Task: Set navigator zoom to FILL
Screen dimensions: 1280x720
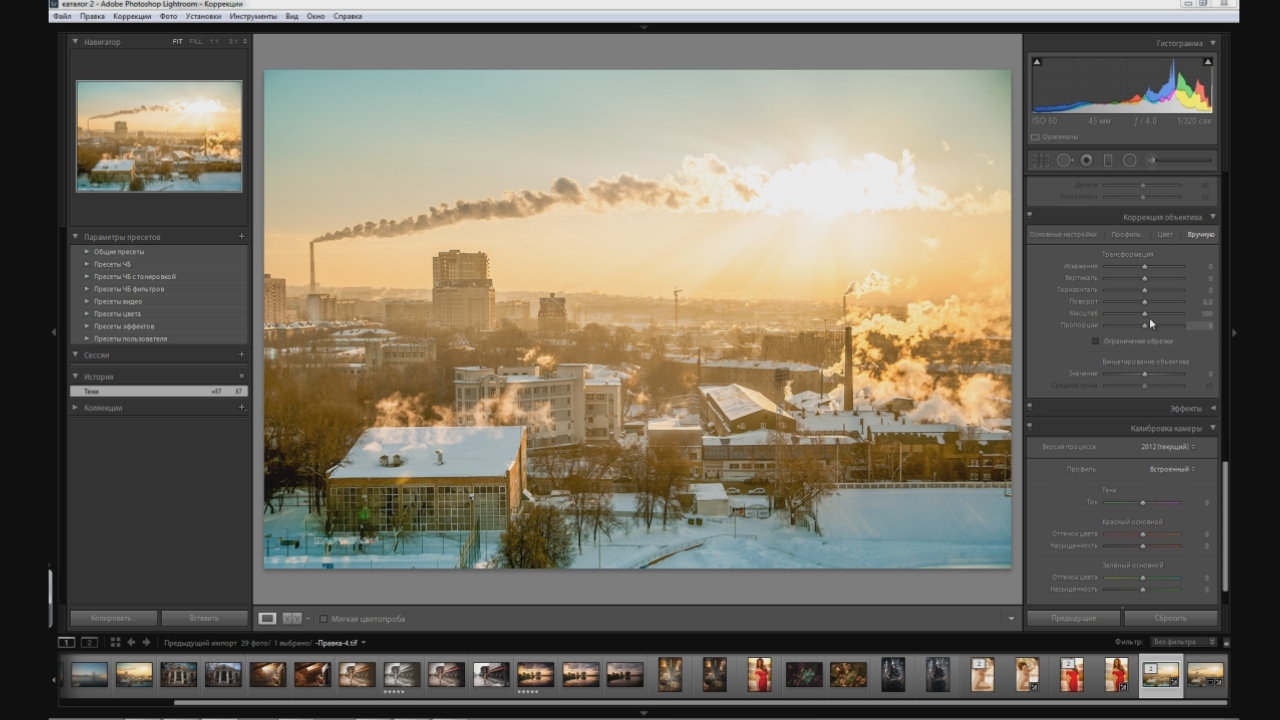Action: tap(196, 42)
